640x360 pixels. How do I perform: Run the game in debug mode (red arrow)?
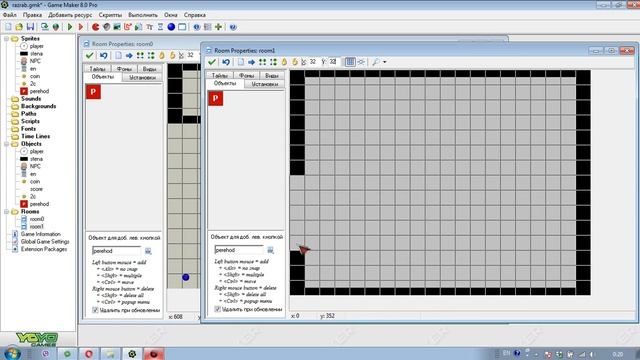[x=81, y=27]
